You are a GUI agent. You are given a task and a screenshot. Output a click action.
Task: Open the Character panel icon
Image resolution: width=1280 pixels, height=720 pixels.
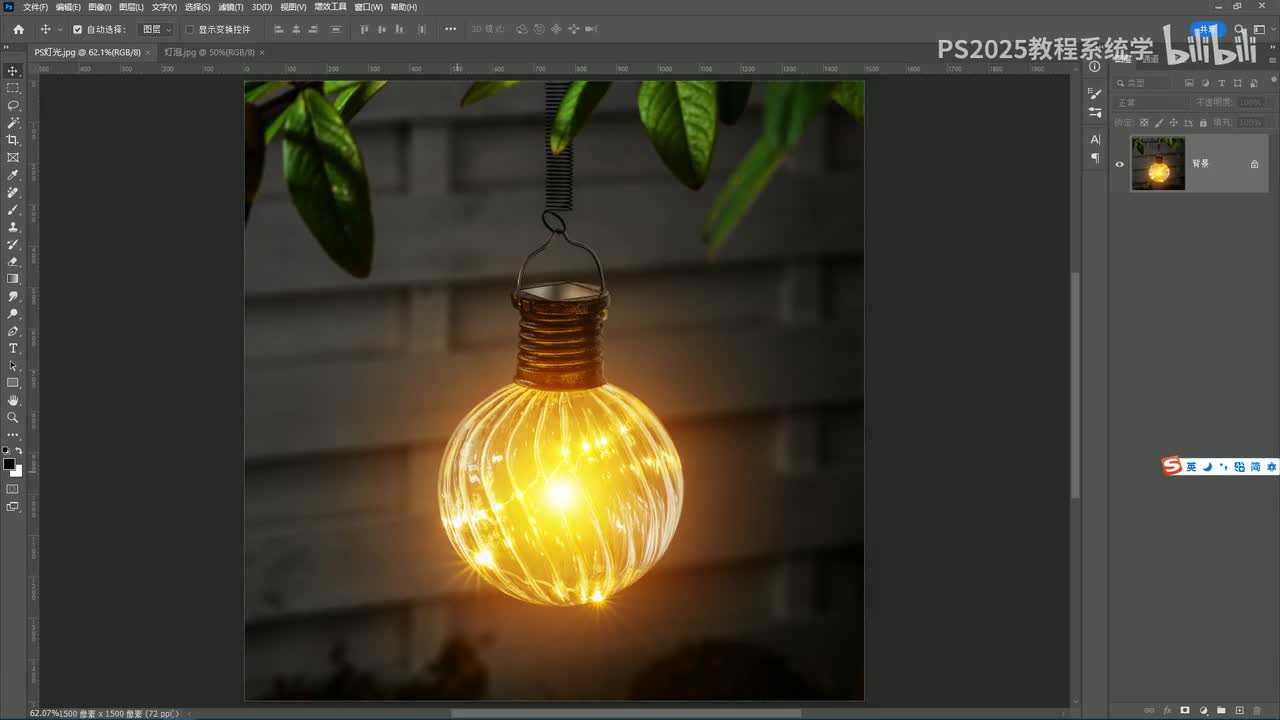click(x=1095, y=140)
